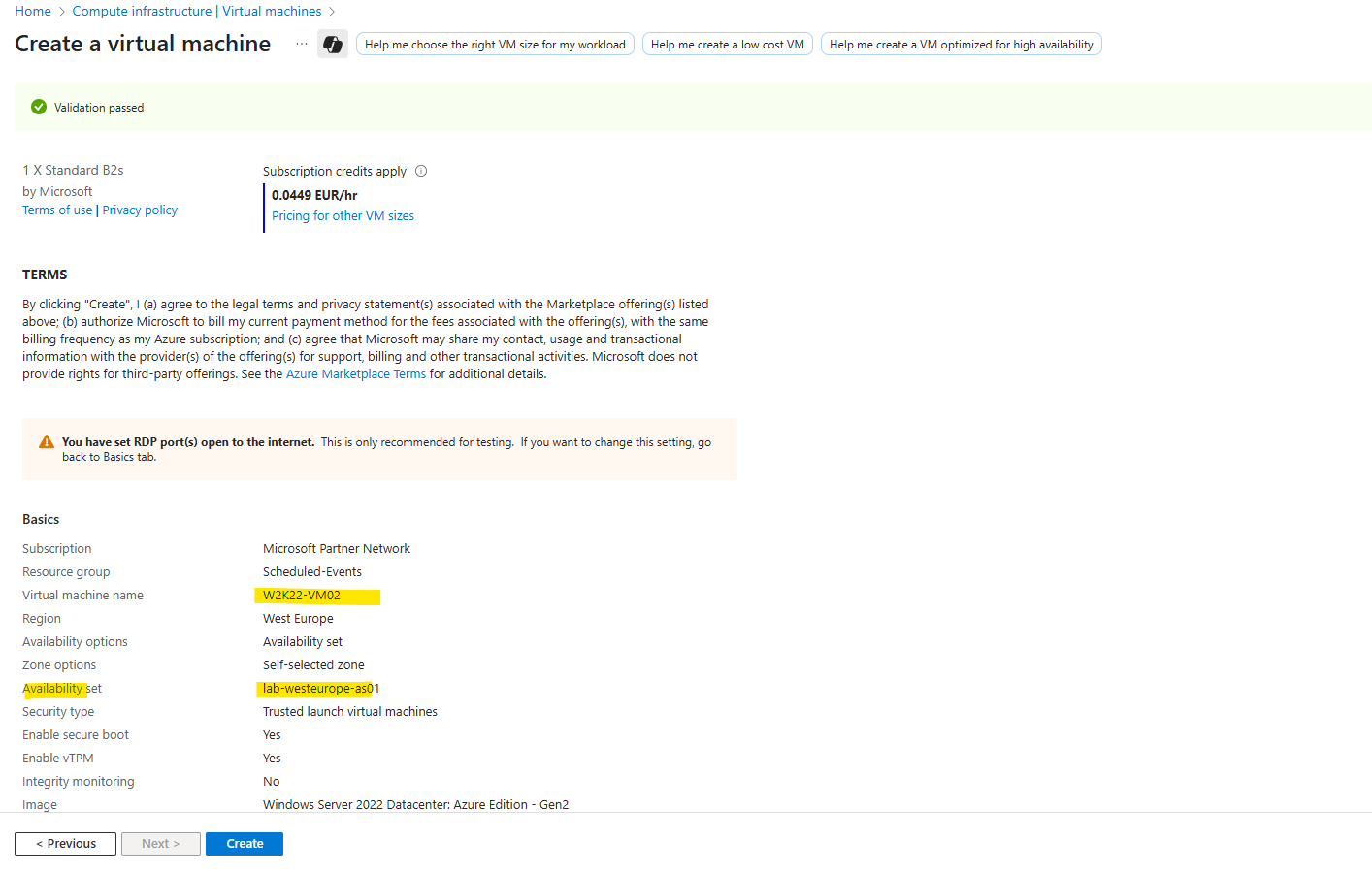Click the disabled Next button
The height and width of the screenshot is (872, 1372).
point(161,844)
